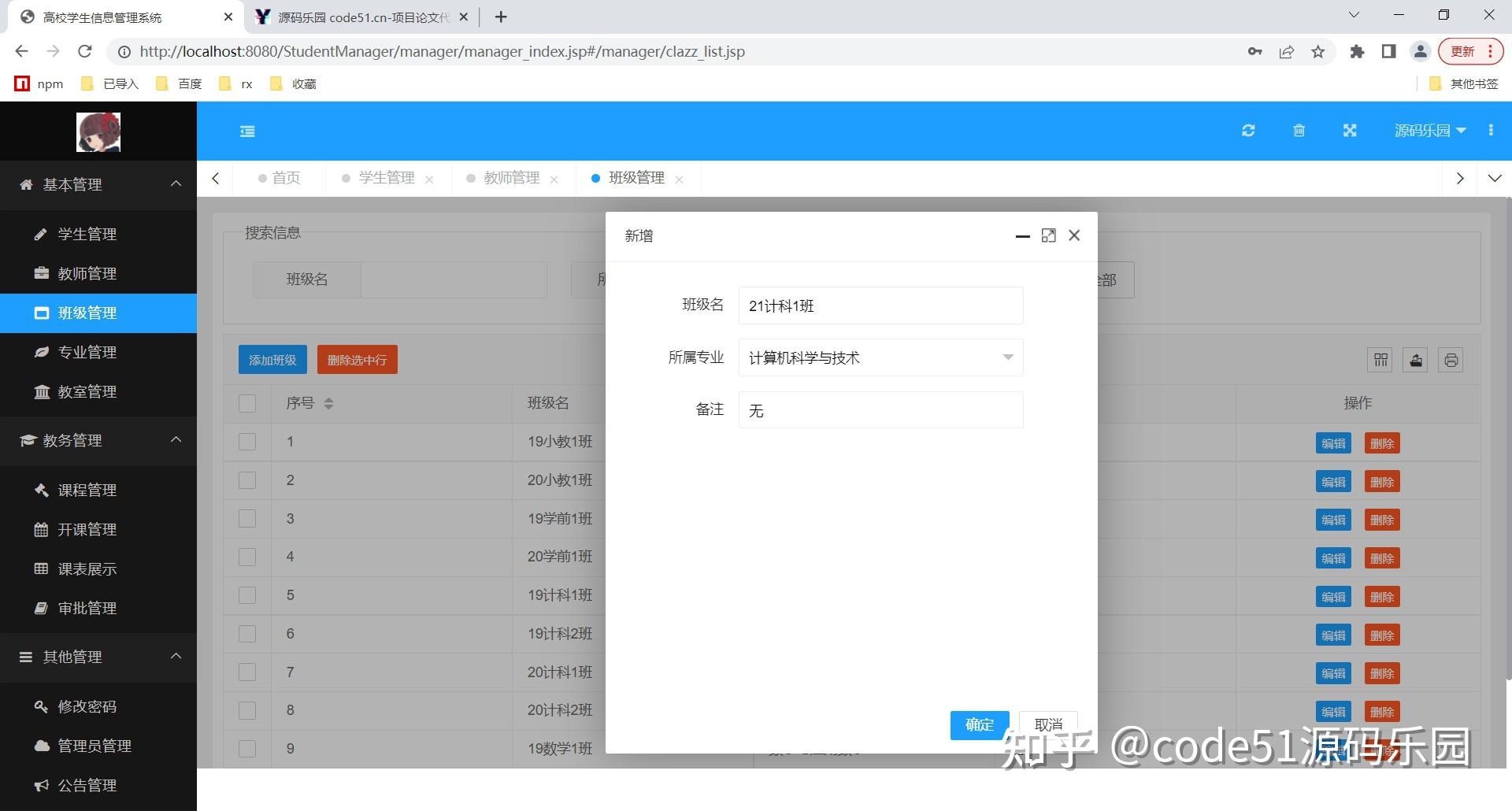Check the select-all checkbox in the table header

coord(246,402)
